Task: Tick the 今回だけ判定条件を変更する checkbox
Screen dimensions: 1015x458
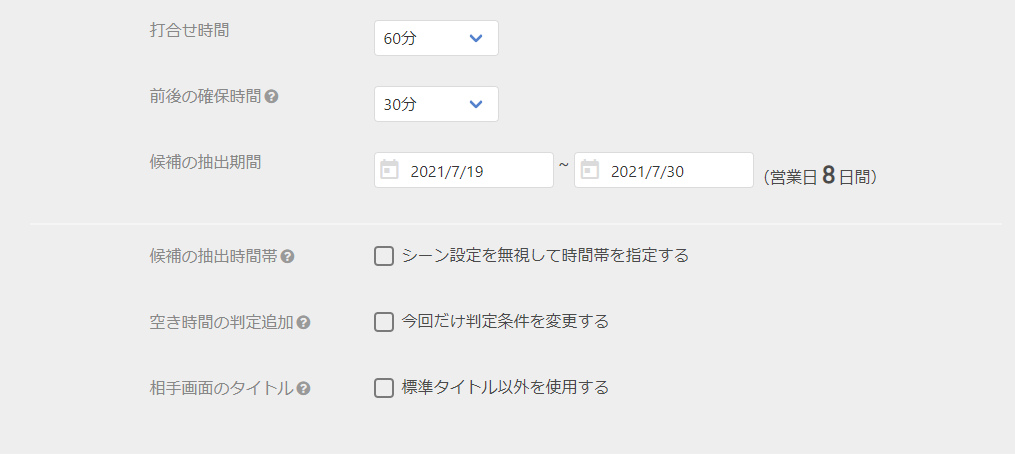Action: coord(384,322)
